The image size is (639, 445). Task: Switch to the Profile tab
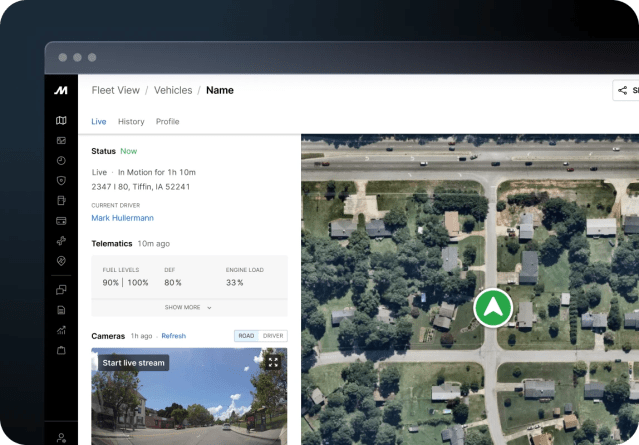167,121
